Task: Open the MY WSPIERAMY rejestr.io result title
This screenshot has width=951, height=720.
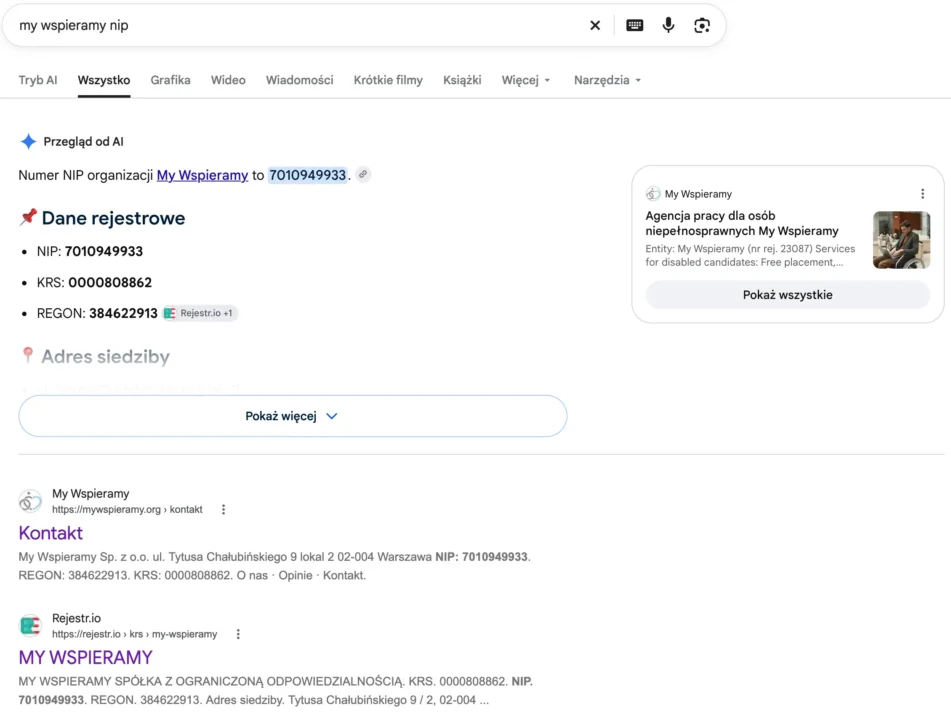Action: click(86, 658)
